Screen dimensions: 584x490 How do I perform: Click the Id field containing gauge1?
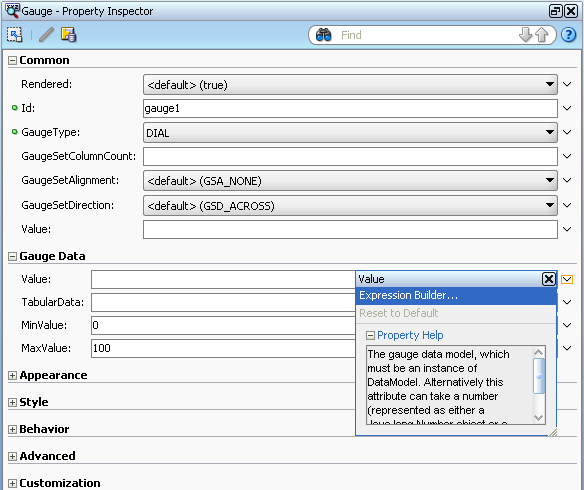350,108
